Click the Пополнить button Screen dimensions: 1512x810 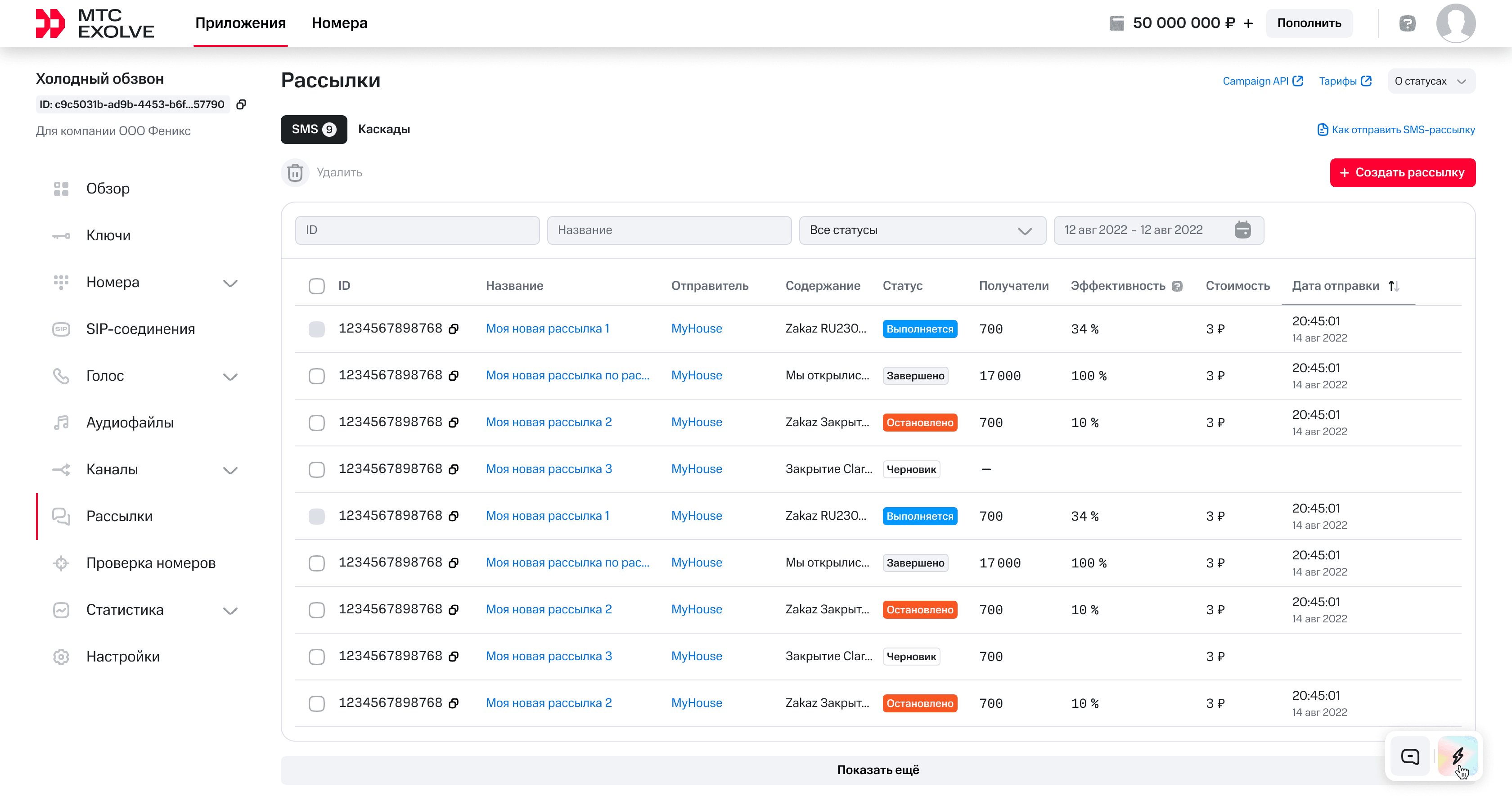(x=1309, y=23)
